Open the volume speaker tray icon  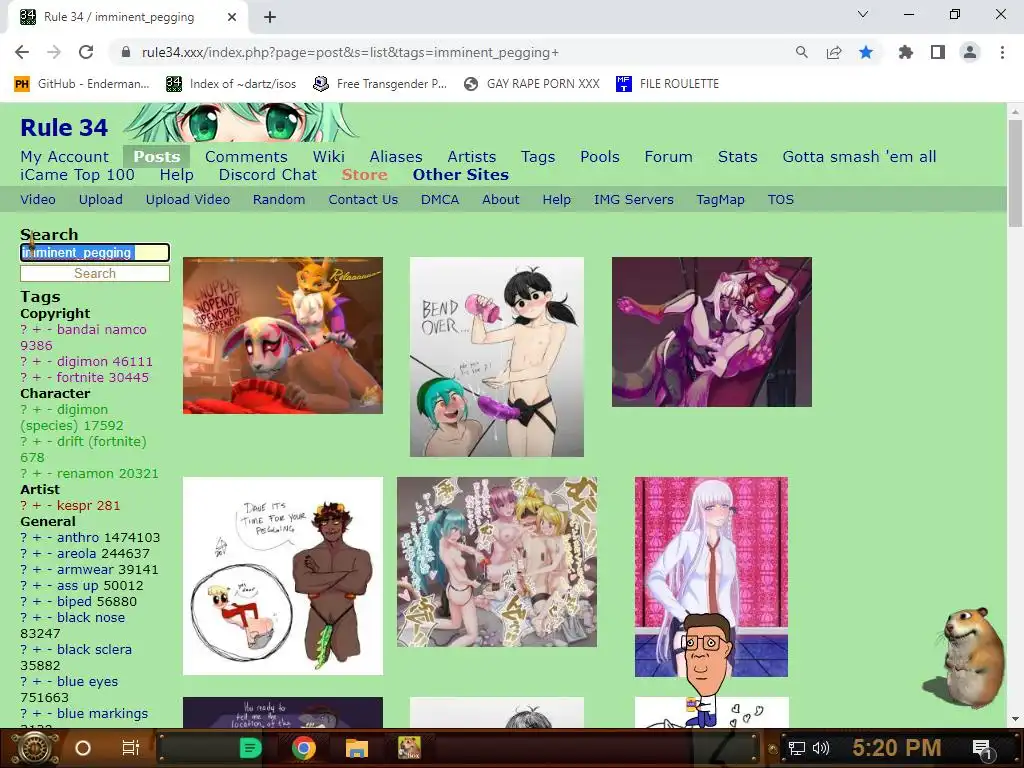point(821,748)
